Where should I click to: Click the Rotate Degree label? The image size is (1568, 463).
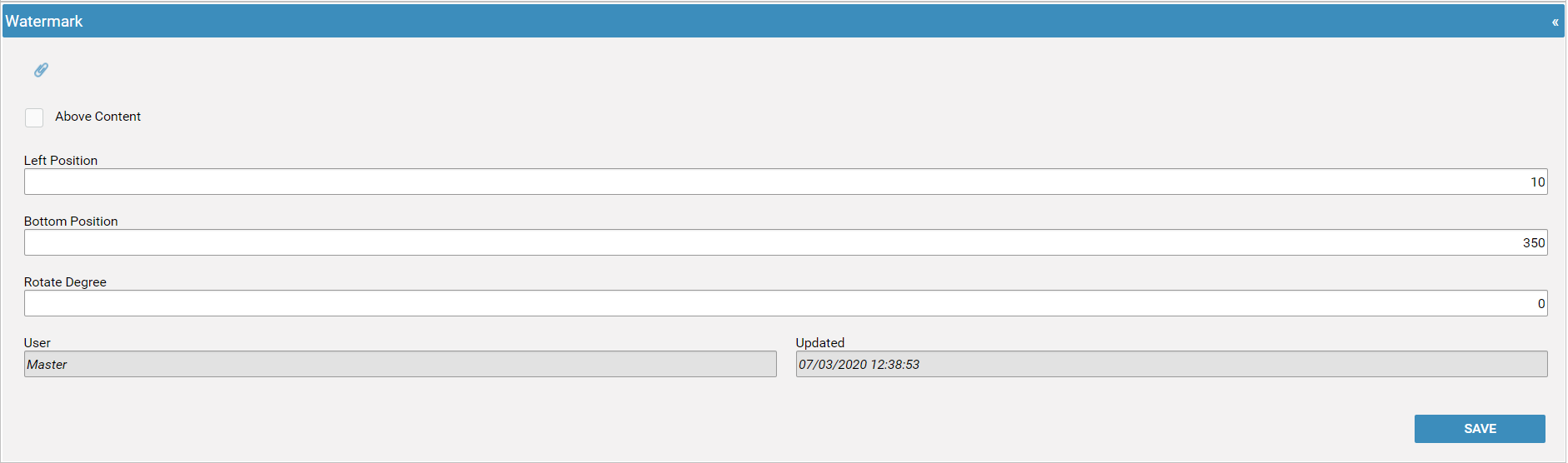65,282
